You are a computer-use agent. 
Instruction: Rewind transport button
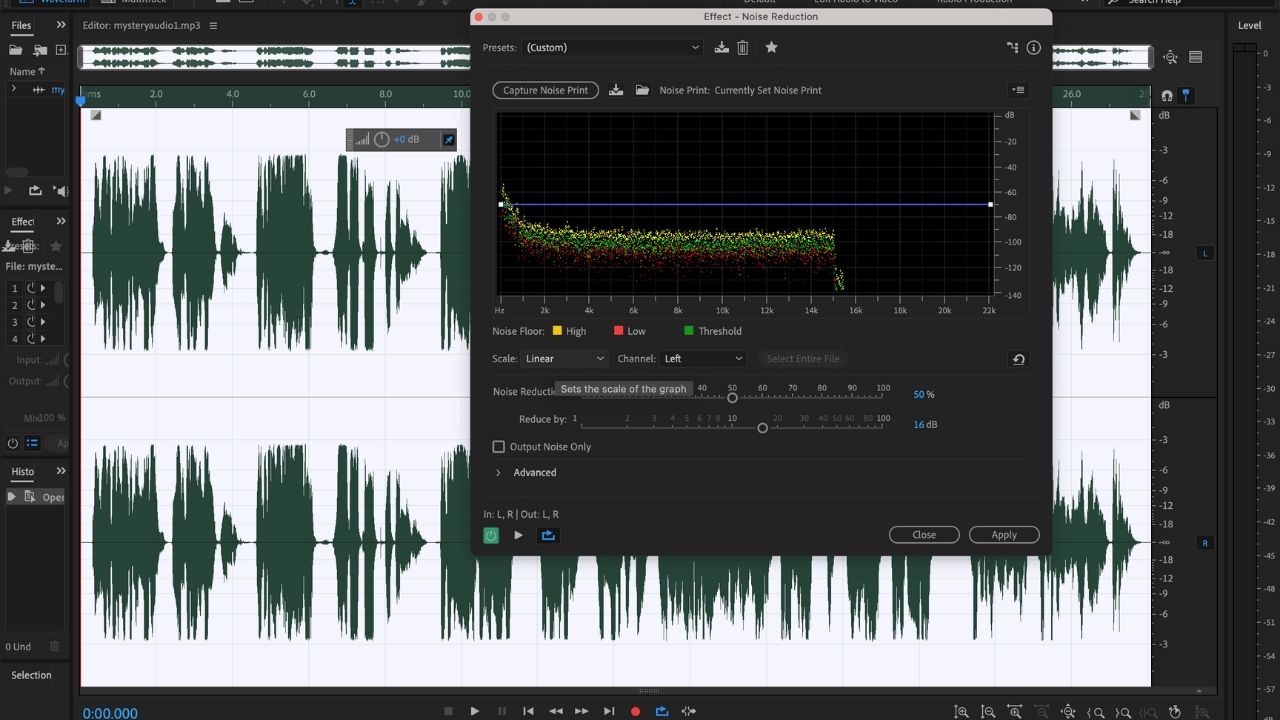[x=556, y=711]
